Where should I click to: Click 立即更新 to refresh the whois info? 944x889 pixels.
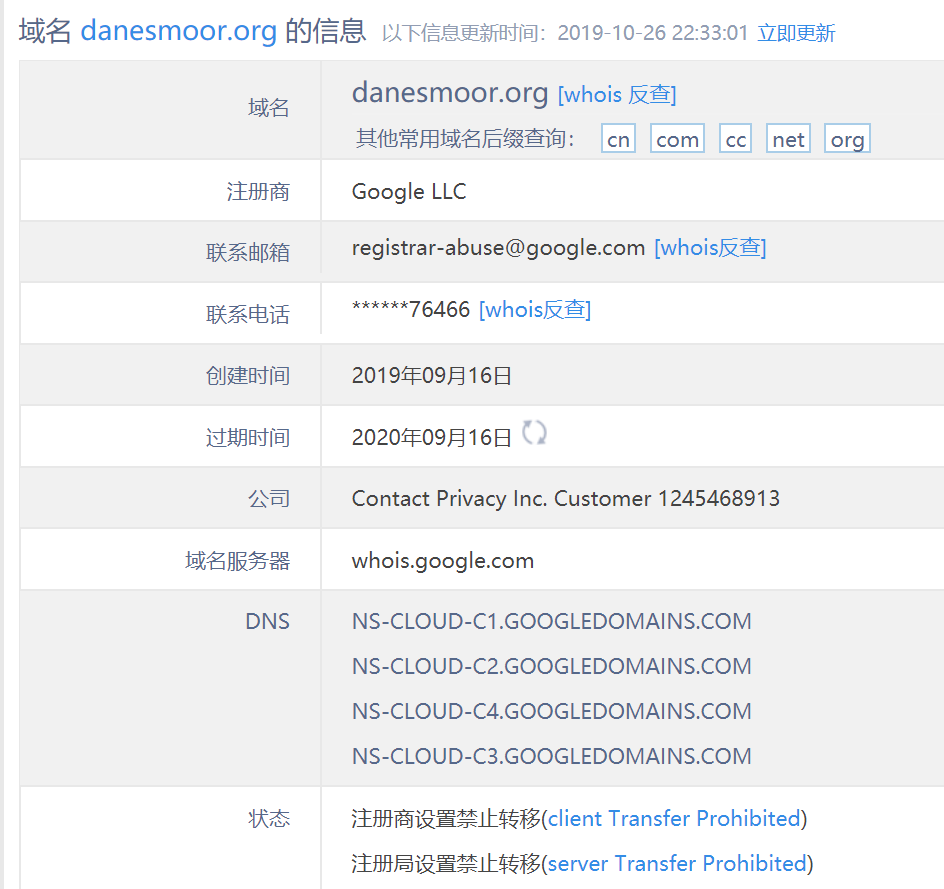(796, 33)
